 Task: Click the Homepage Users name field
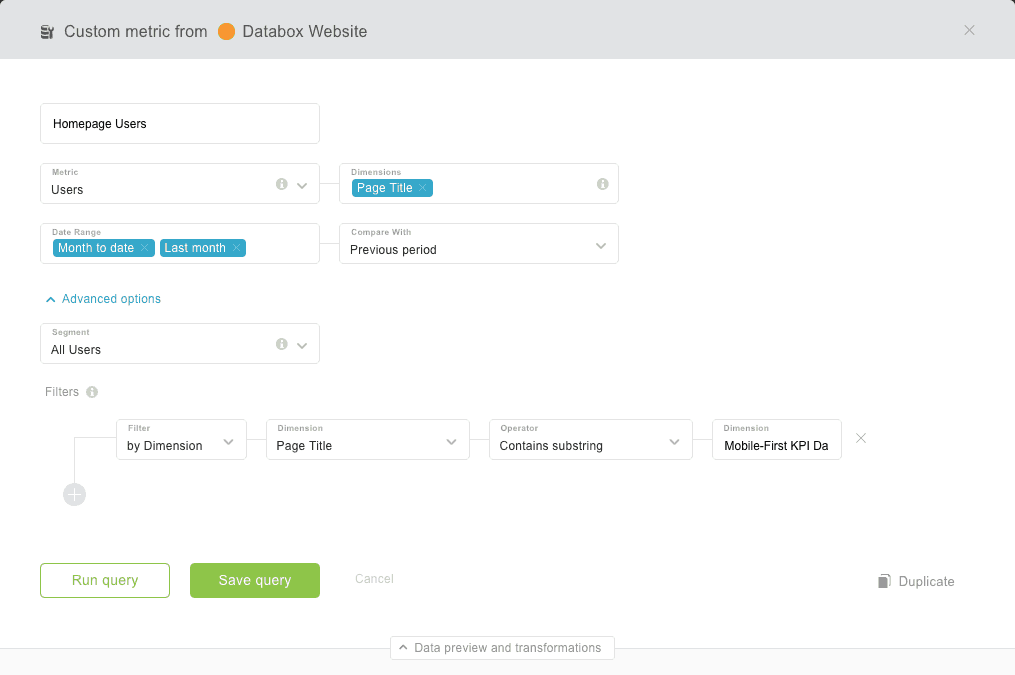[180, 124]
